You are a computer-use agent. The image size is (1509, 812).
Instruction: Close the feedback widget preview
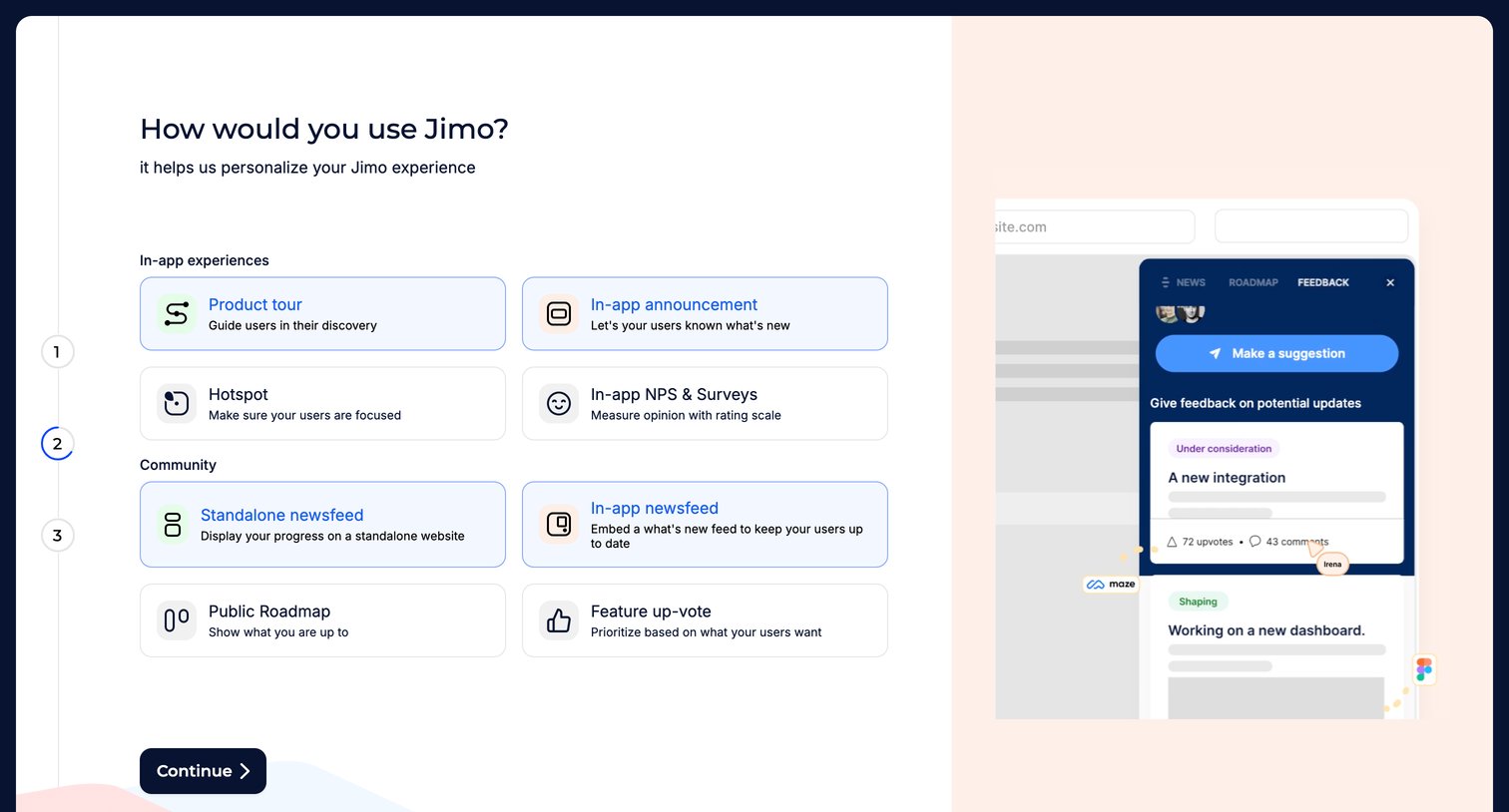tap(1390, 282)
